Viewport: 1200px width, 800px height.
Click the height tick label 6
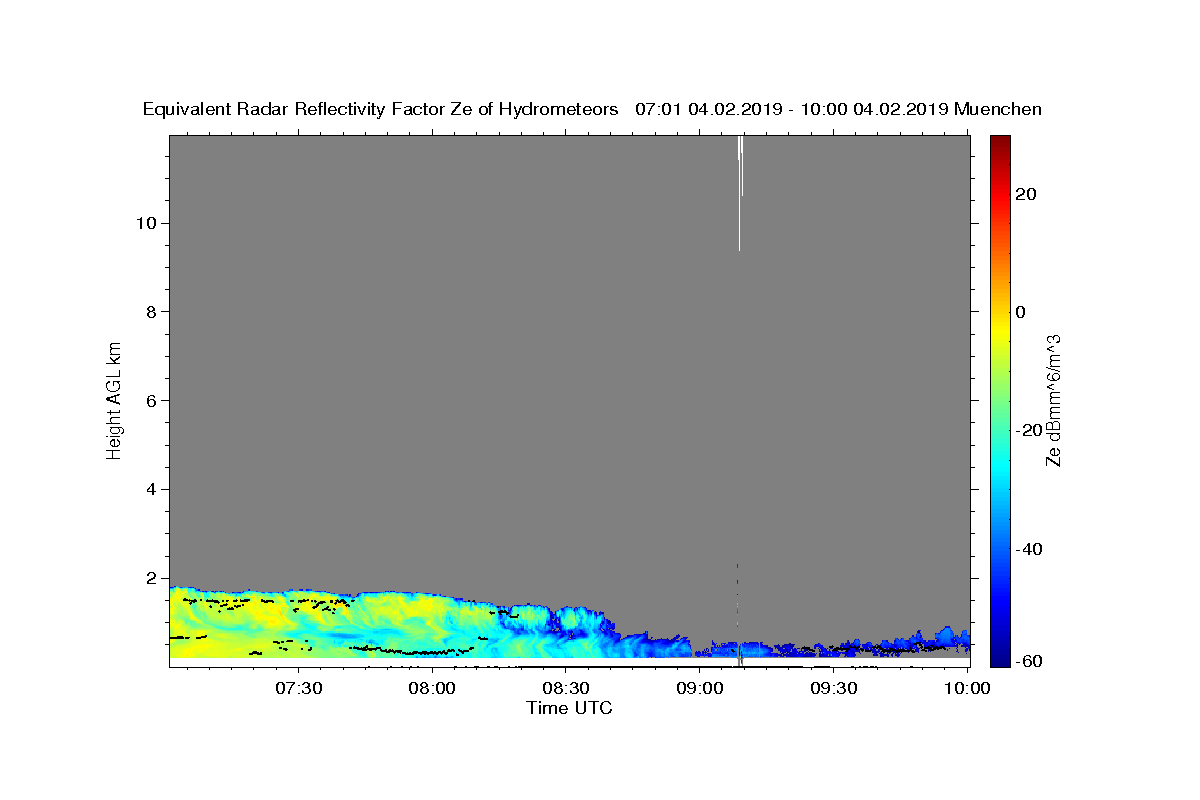[x=150, y=400]
